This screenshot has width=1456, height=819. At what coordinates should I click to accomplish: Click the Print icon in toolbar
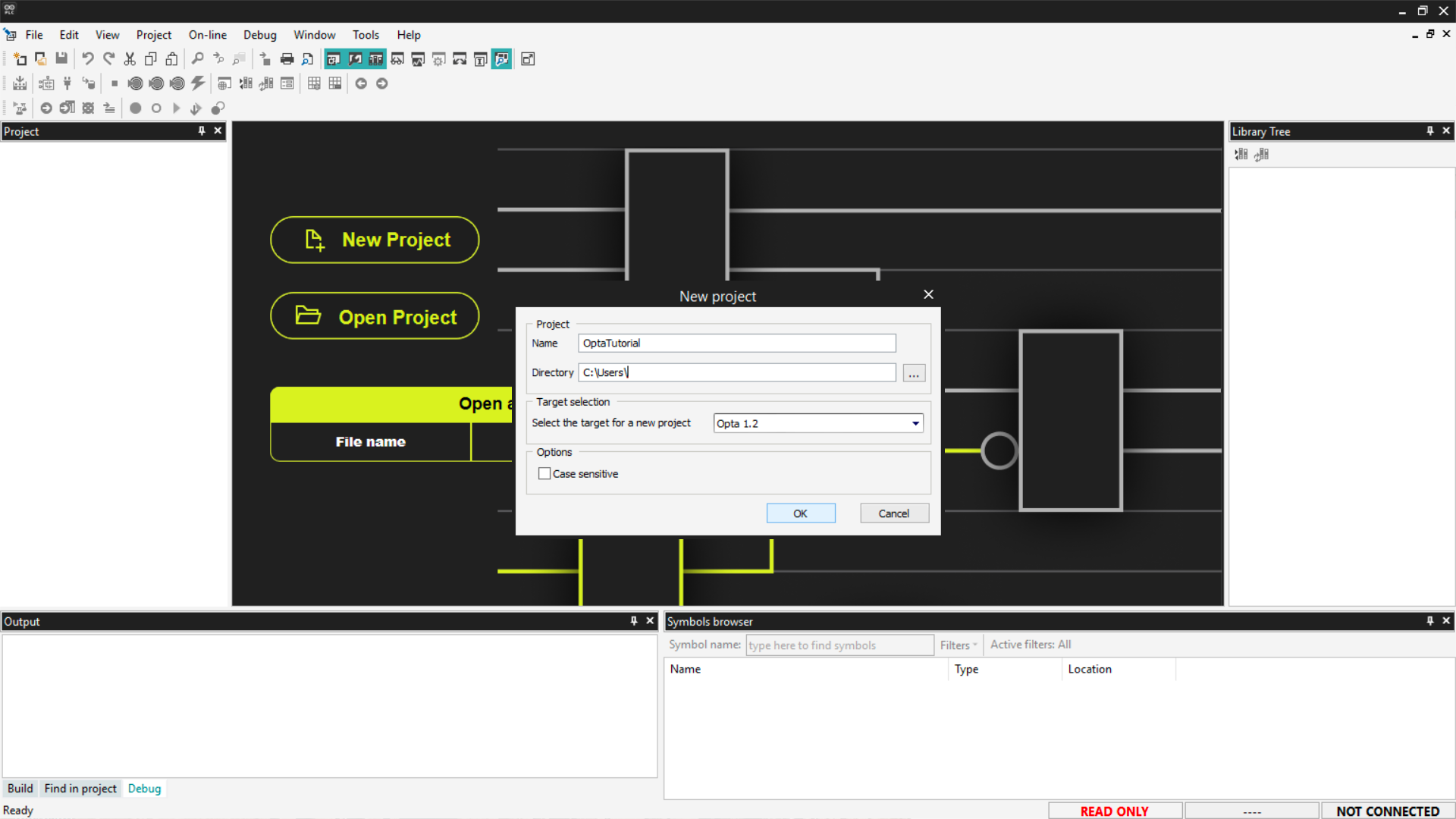287,59
